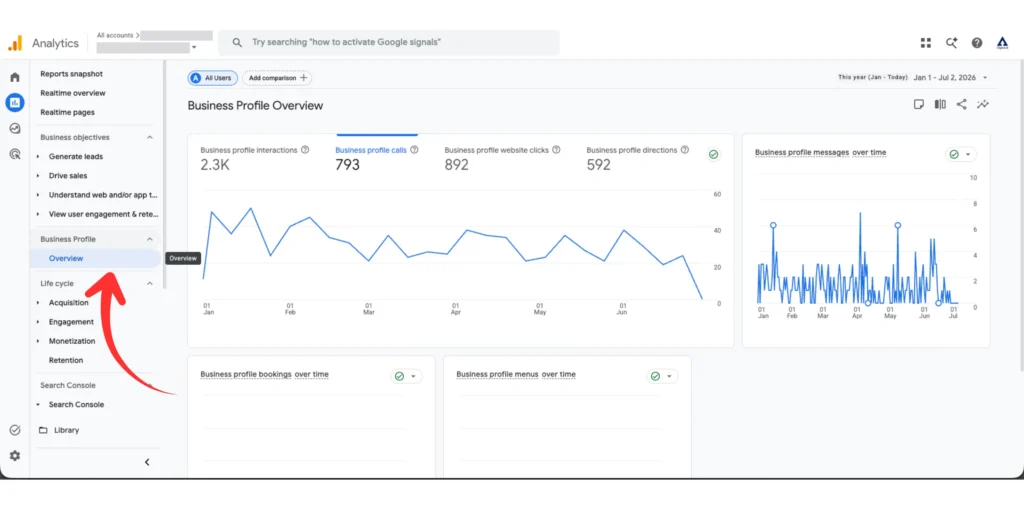Click the edit comparisons columns icon
The image size is (1024, 506).
[940, 104]
